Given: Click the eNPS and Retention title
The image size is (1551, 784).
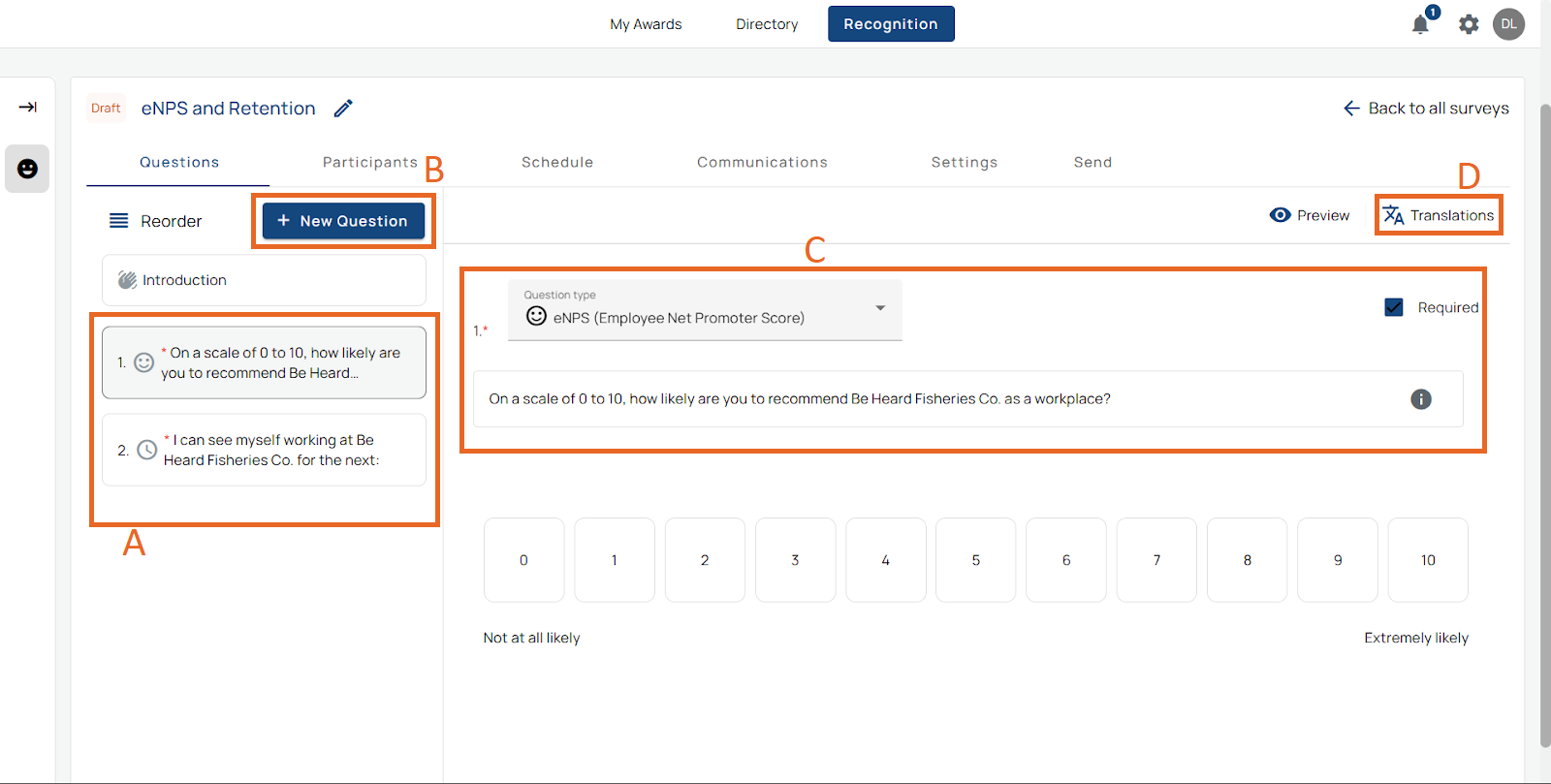Looking at the screenshot, I should (x=229, y=109).
